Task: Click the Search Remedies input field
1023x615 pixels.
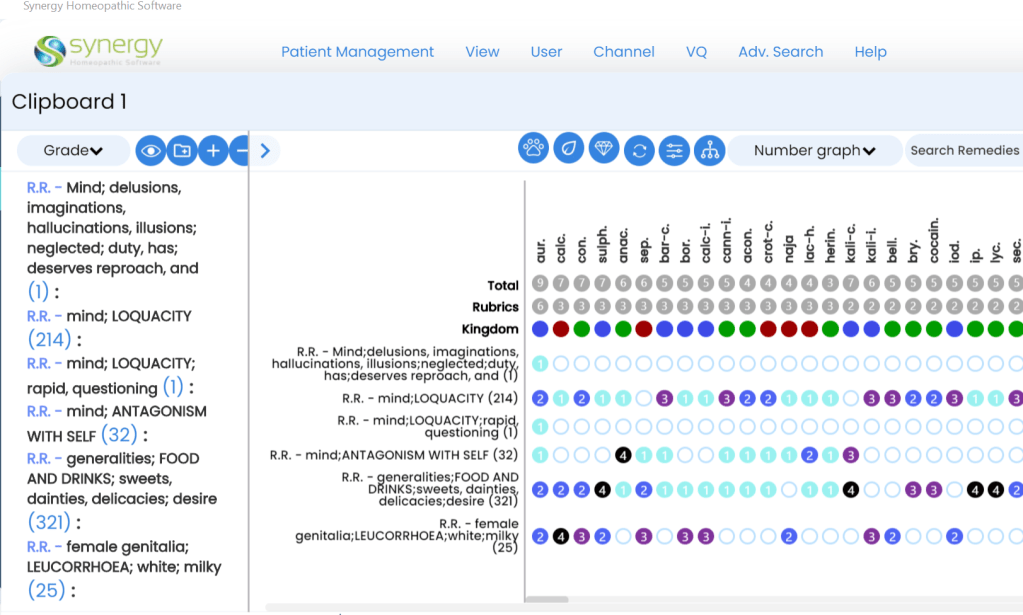Action: coord(964,151)
